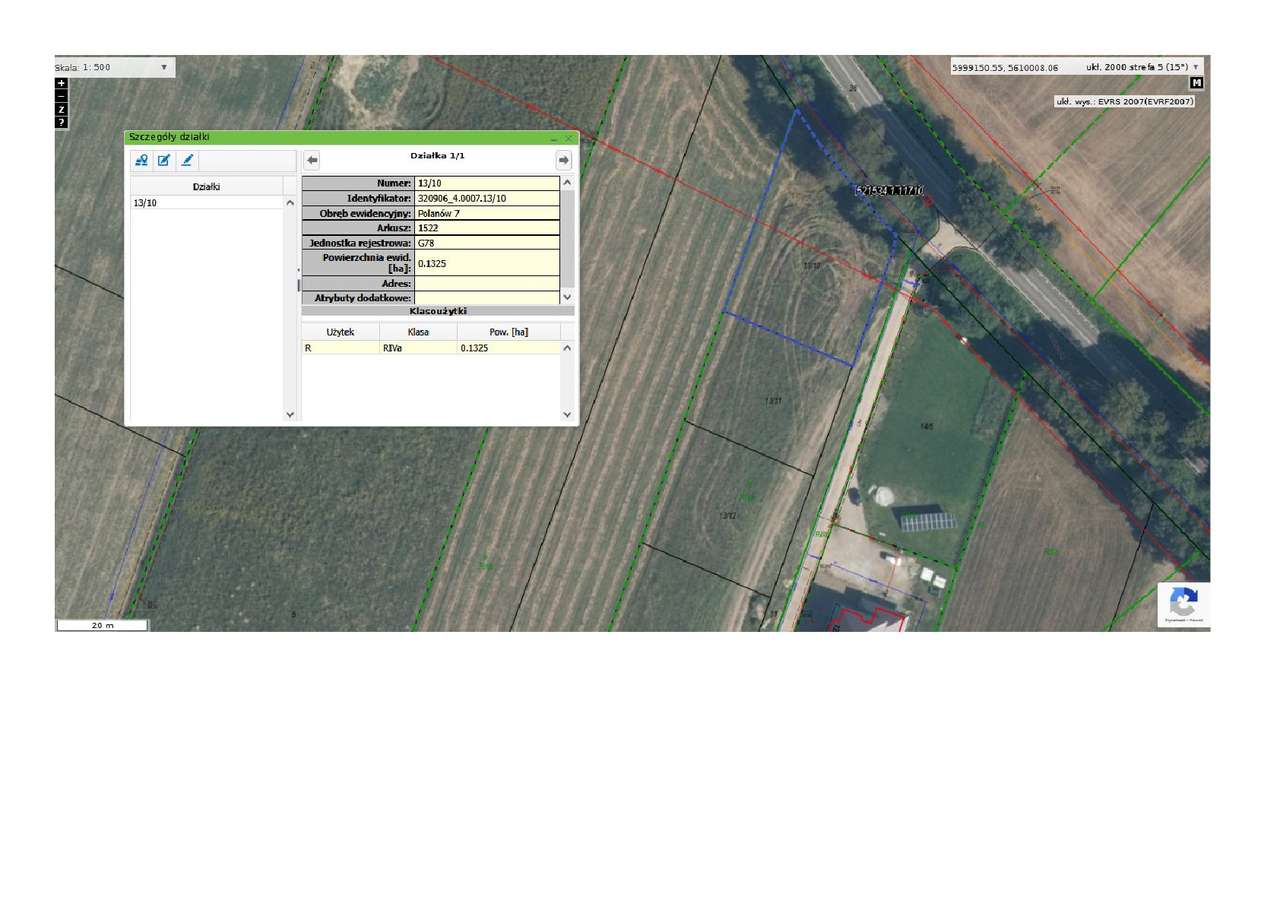Close the Szczegóły działki panel
The width and height of the screenshot is (1280, 905).
[x=569, y=138]
